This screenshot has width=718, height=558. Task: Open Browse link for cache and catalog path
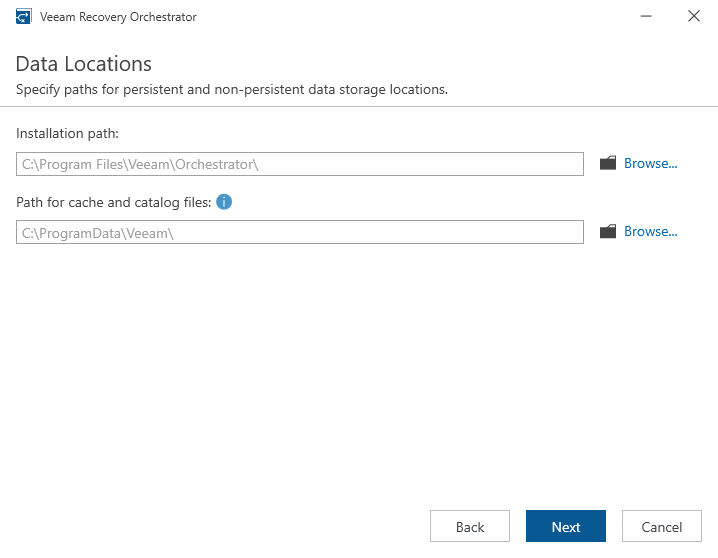click(x=650, y=231)
